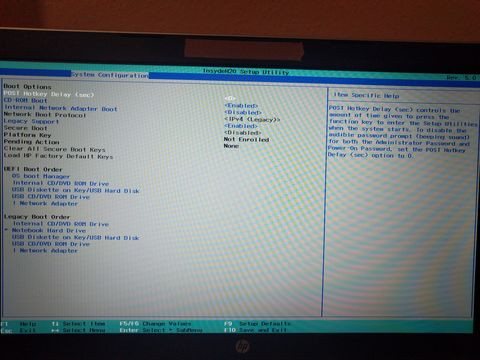Click Enter Select SubMenu hint

click(x=161, y=330)
